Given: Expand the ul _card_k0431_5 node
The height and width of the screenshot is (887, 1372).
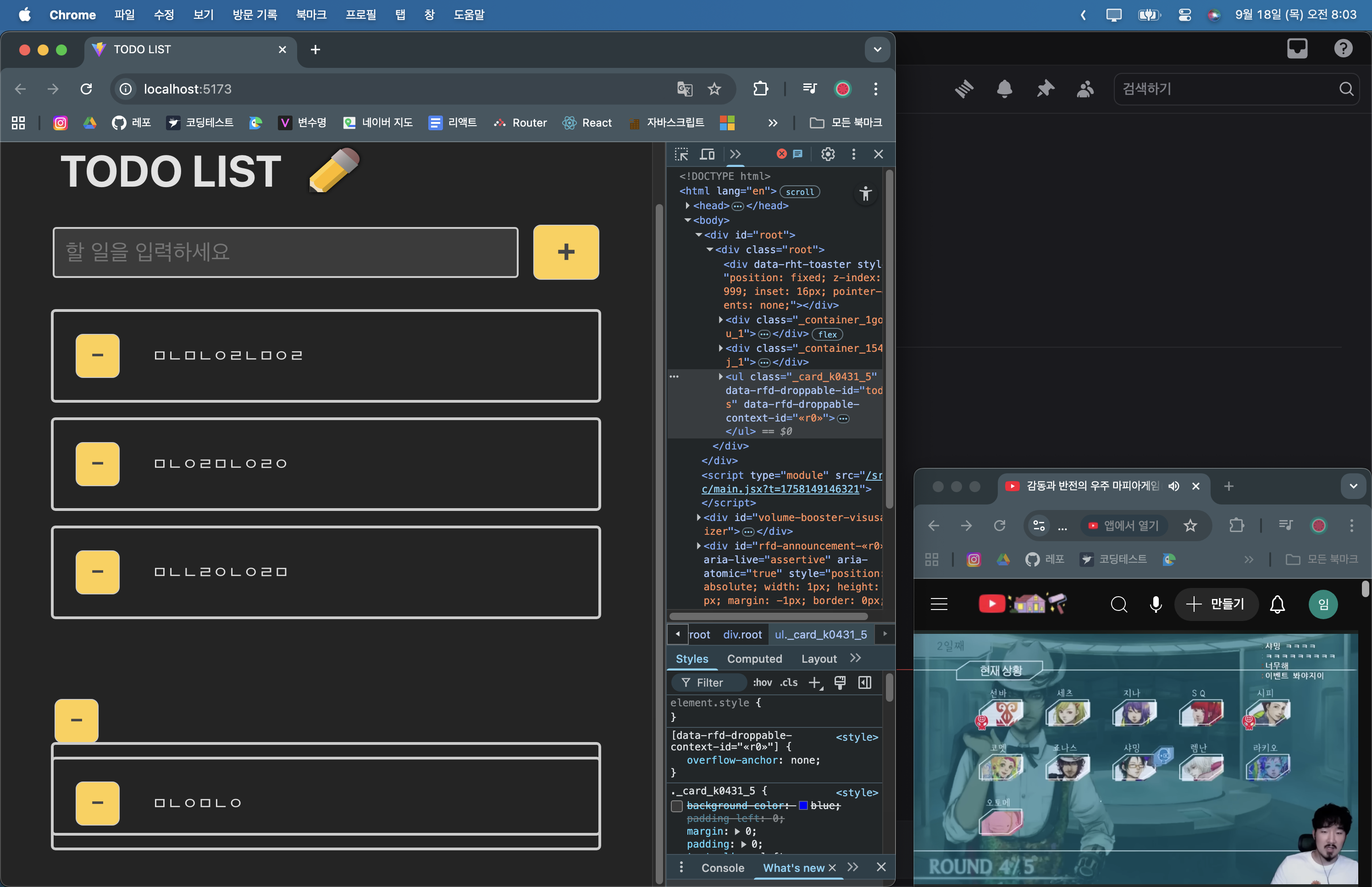Looking at the screenshot, I should 720,376.
